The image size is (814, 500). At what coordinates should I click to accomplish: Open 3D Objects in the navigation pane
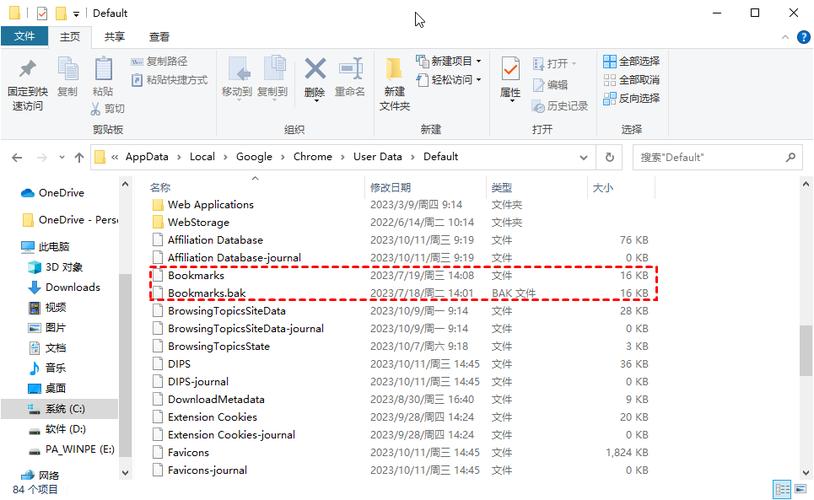(56, 267)
